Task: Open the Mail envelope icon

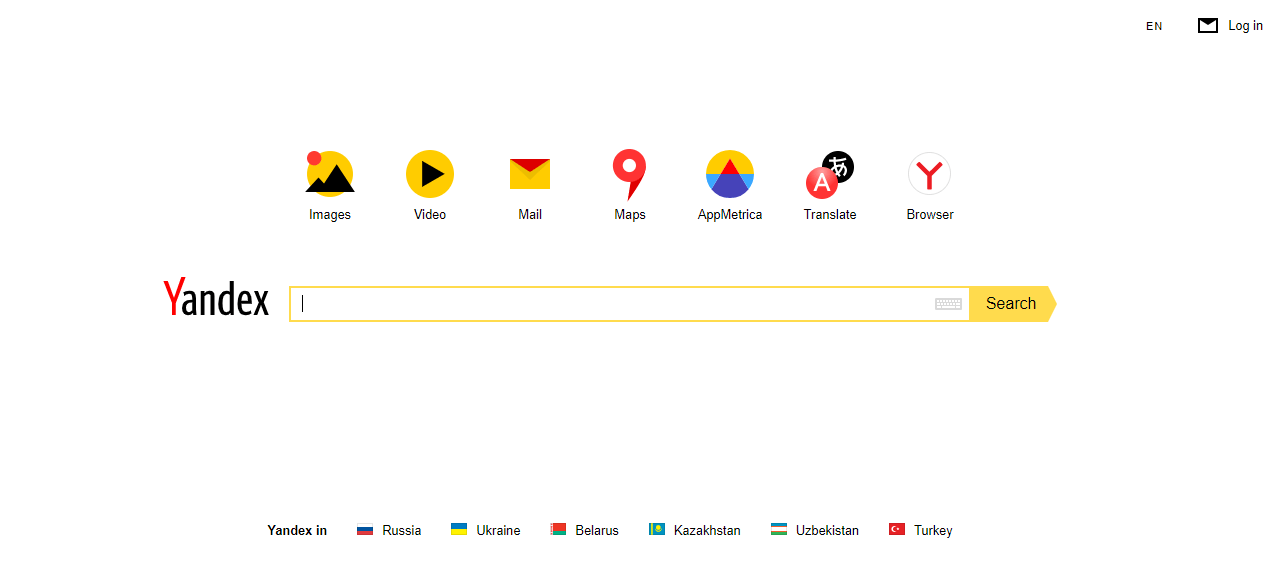Action: click(530, 174)
